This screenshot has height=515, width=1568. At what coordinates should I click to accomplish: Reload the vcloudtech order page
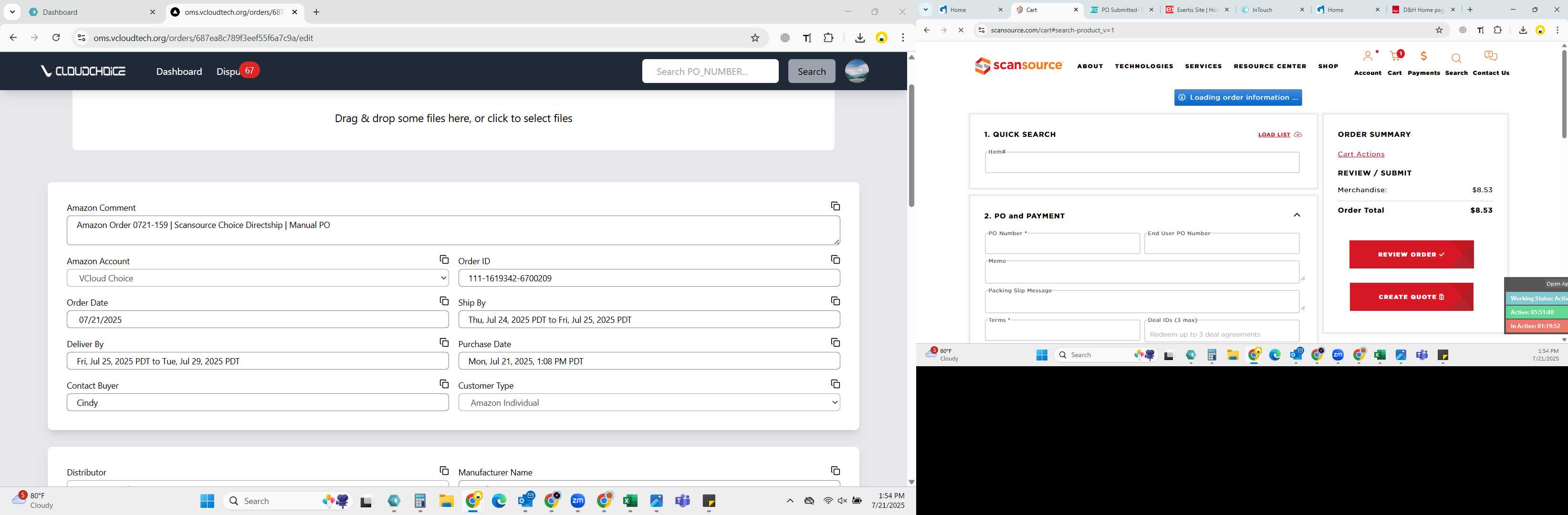click(56, 38)
